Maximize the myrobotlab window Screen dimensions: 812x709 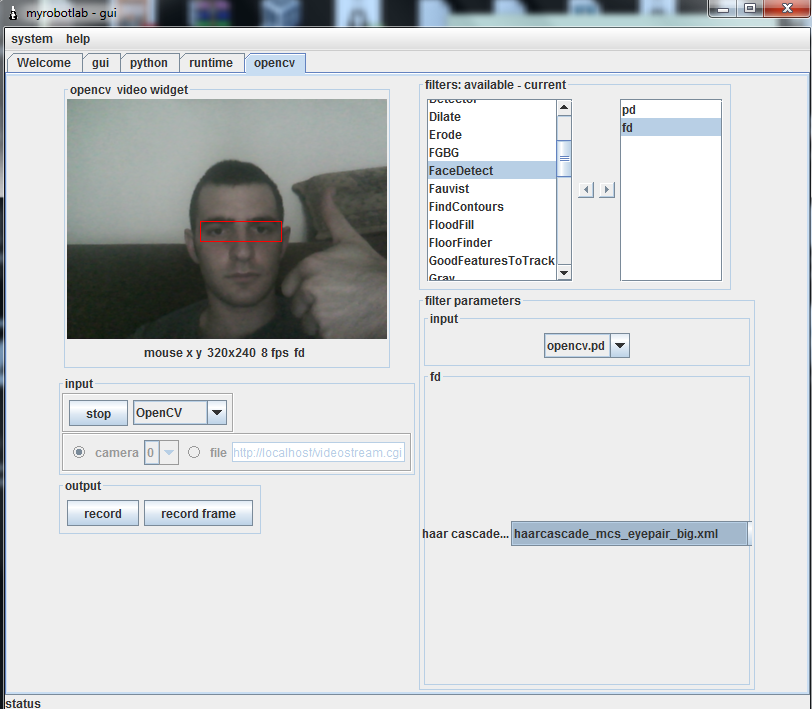750,9
